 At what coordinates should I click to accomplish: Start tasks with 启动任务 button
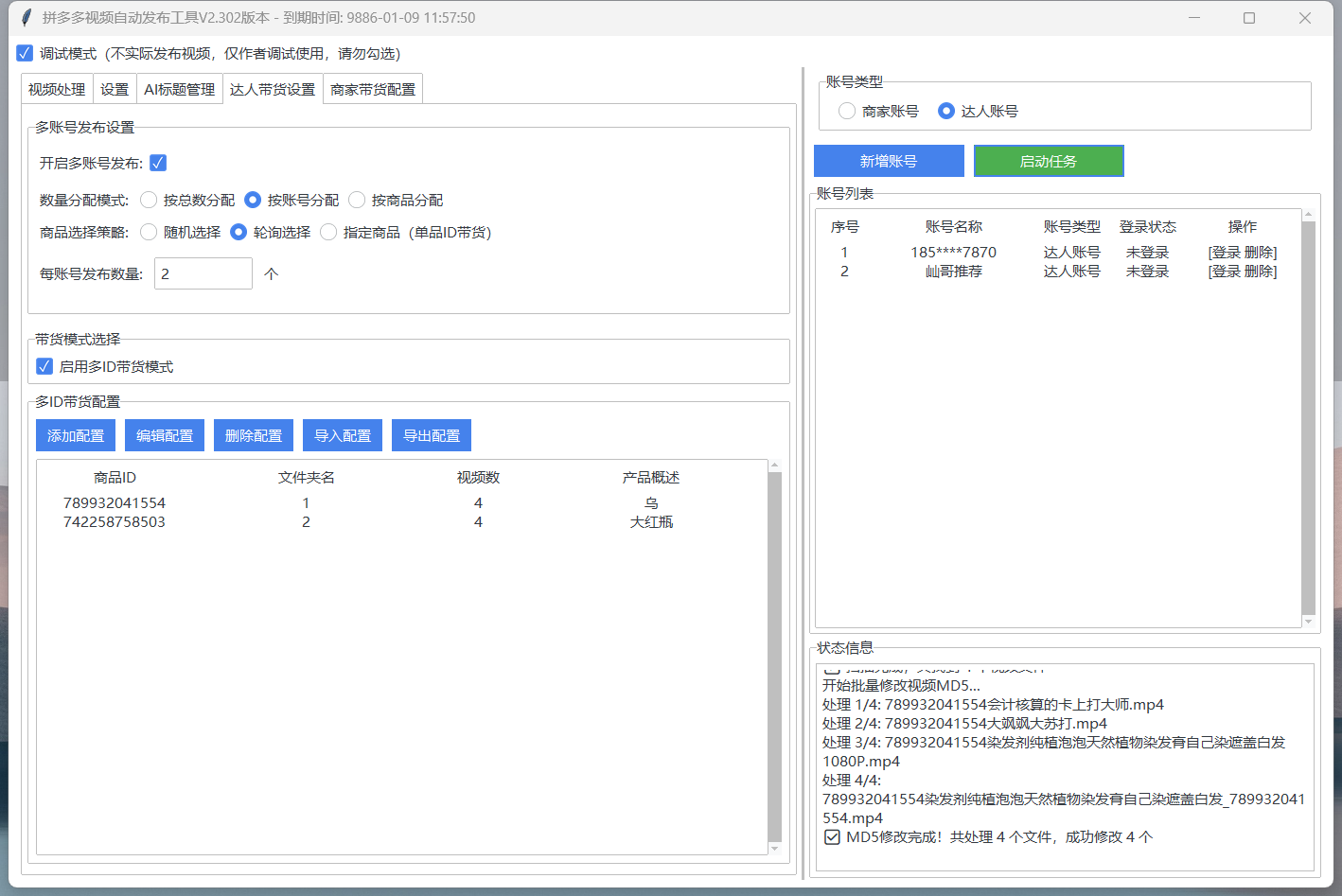(x=1049, y=161)
